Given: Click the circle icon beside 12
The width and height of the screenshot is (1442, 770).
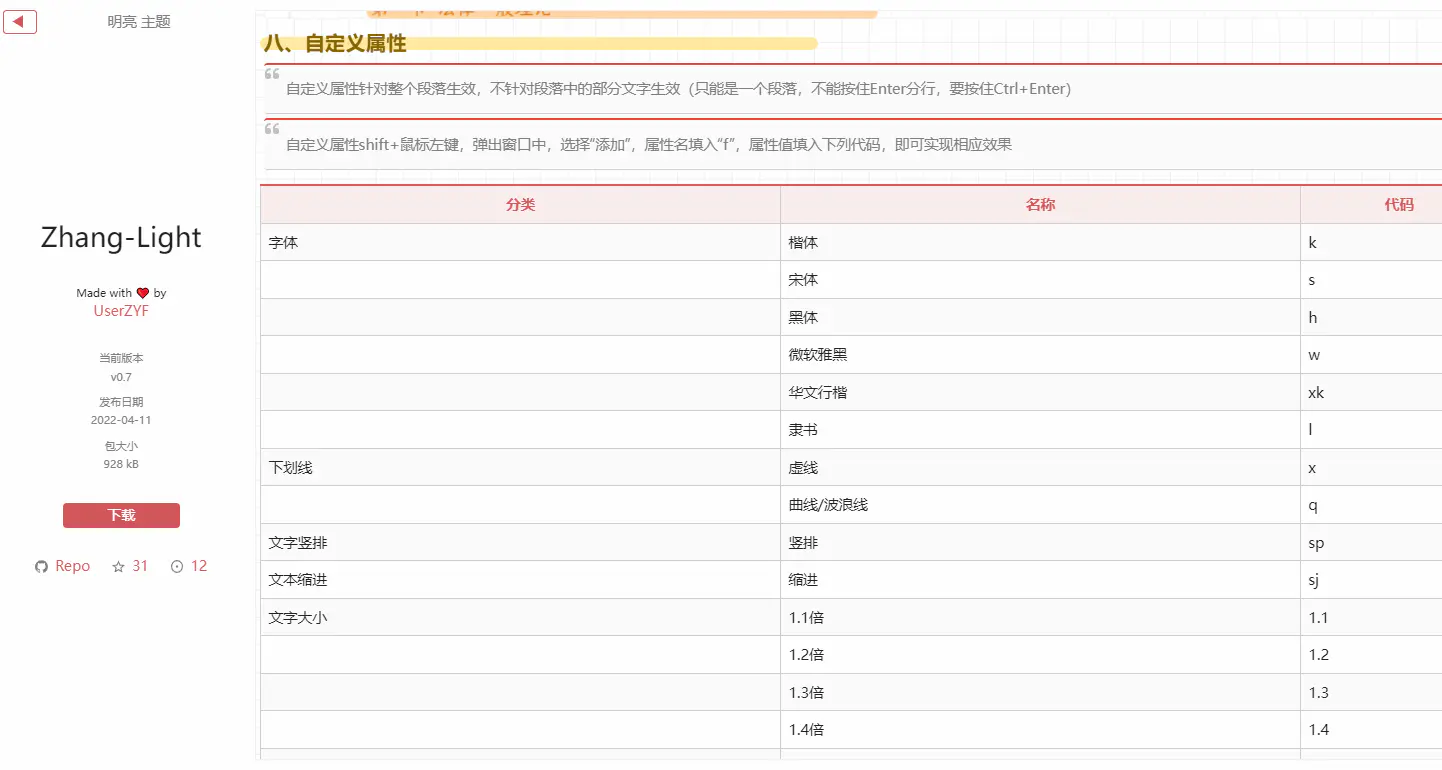Looking at the screenshot, I should (177, 567).
